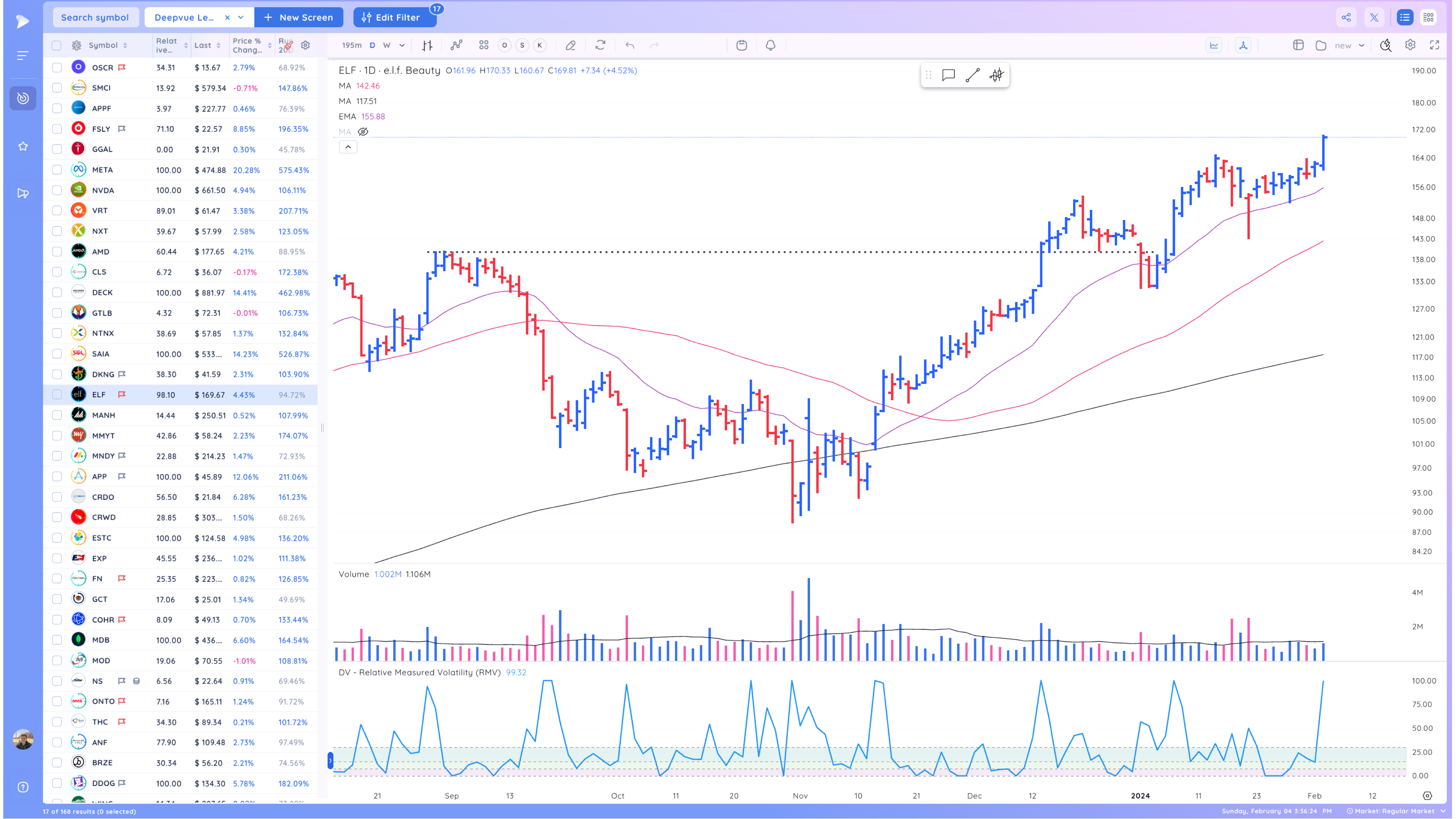Screen dimensions: 1456x819
Task: Click the chart axis settings icon bottom right
Action: point(1427,795)
